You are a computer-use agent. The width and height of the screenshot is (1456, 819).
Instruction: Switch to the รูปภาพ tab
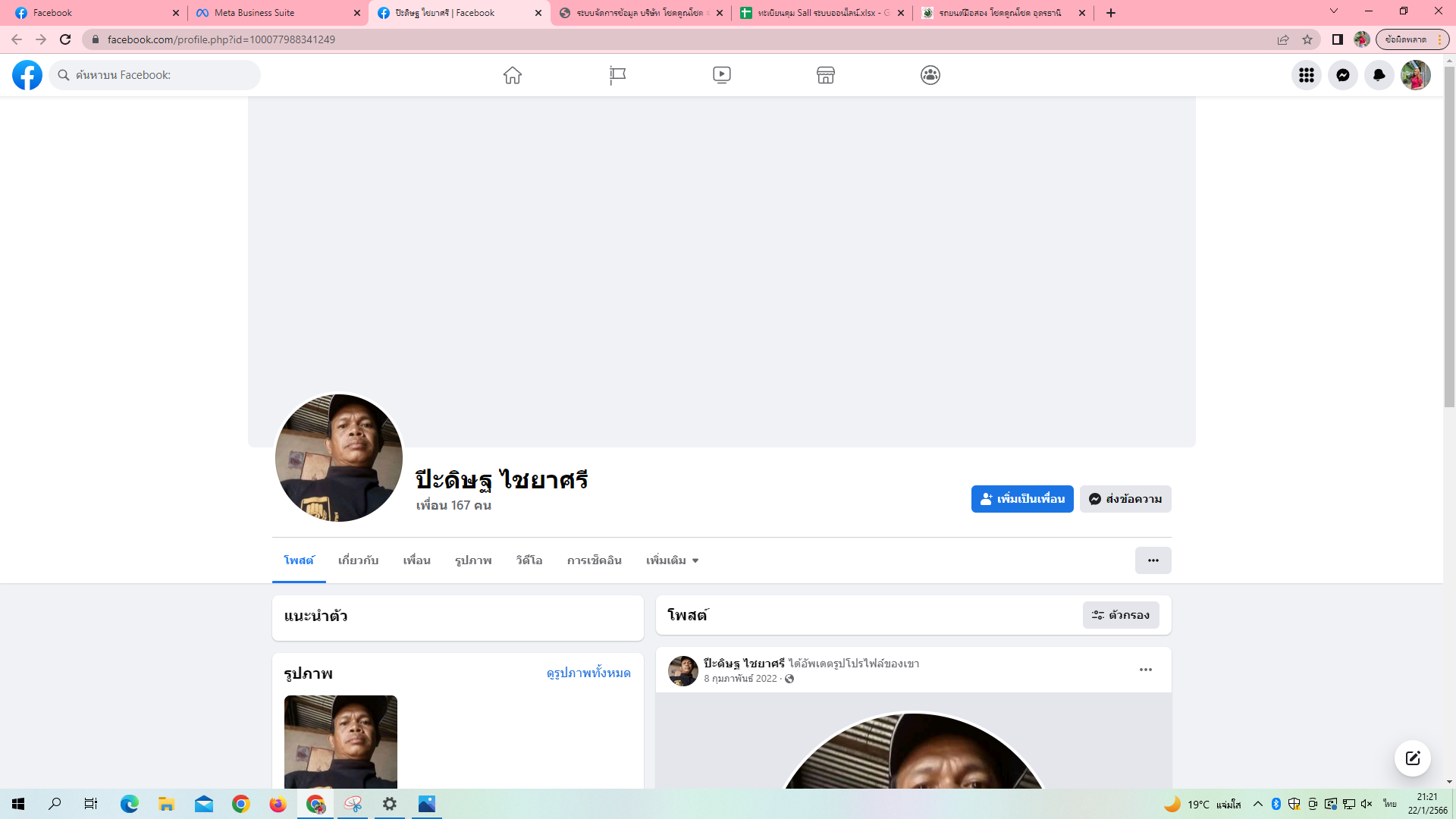click(473, 560)
